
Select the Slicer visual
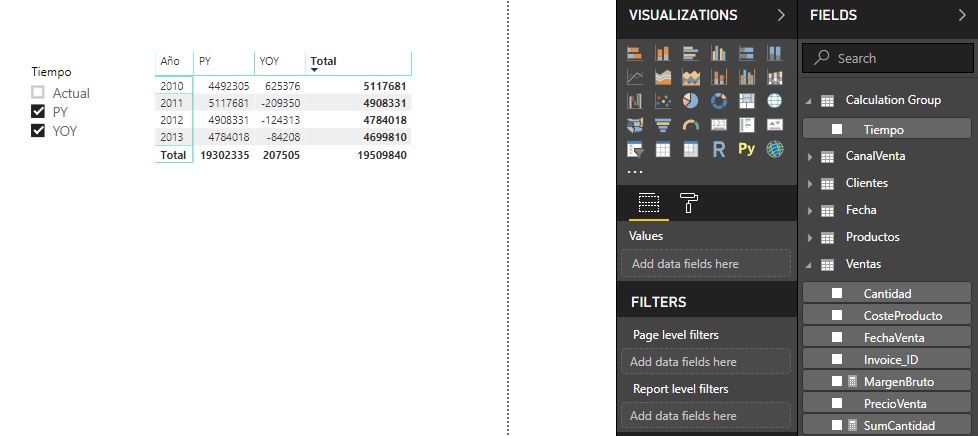[x=635, y=150]
